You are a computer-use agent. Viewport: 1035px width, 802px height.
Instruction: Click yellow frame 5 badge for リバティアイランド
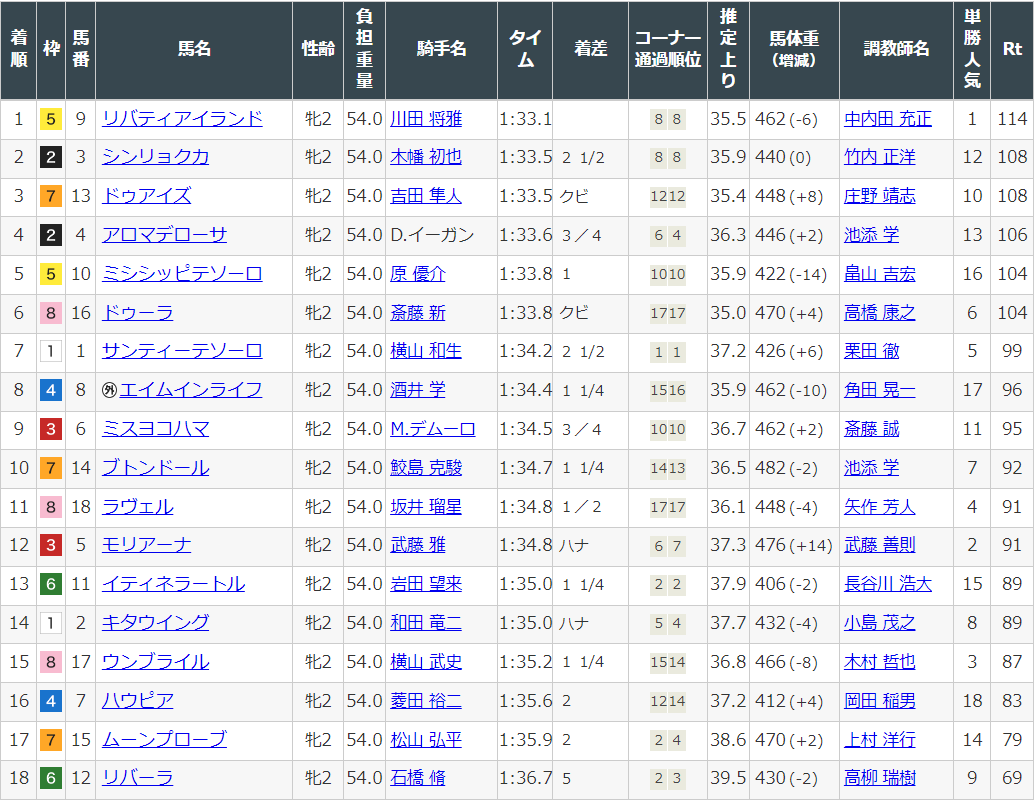(x=51, y=119)
